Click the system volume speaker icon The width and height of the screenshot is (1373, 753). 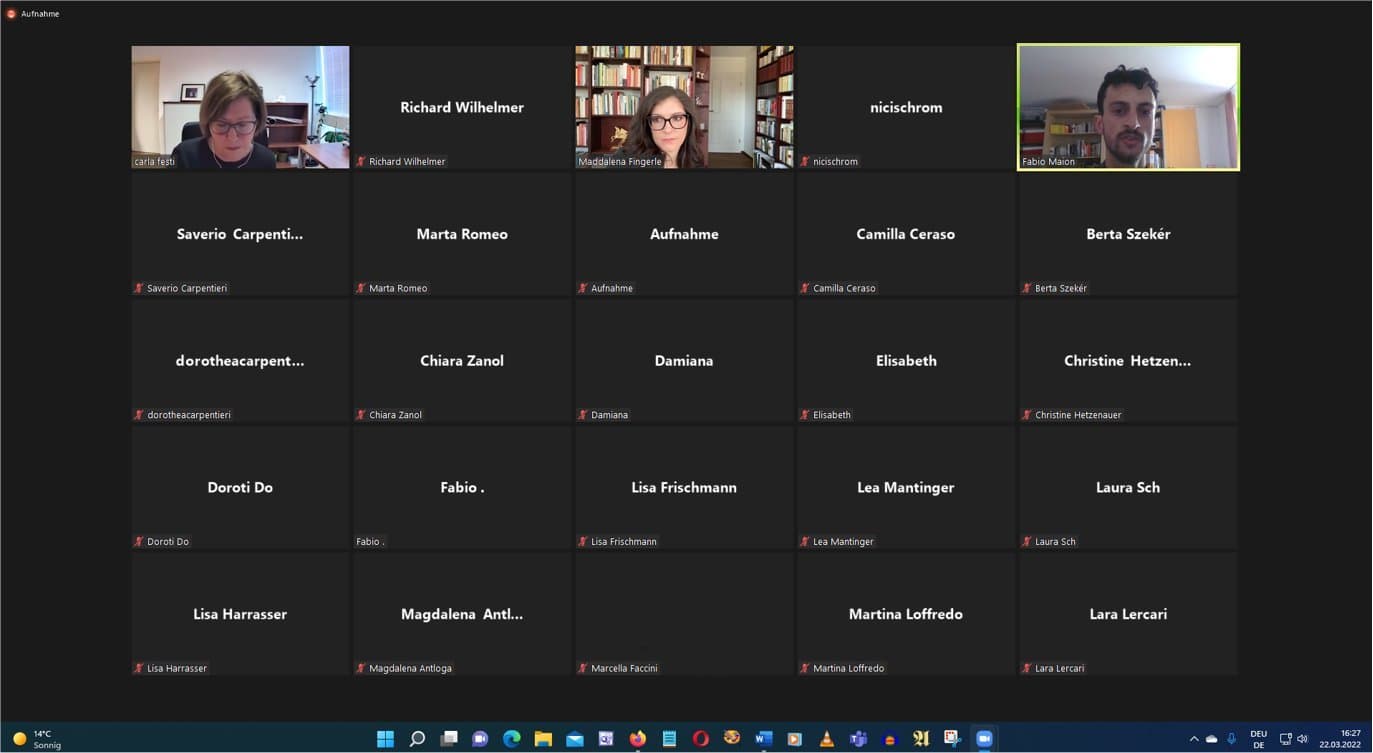pos(1302,739)
